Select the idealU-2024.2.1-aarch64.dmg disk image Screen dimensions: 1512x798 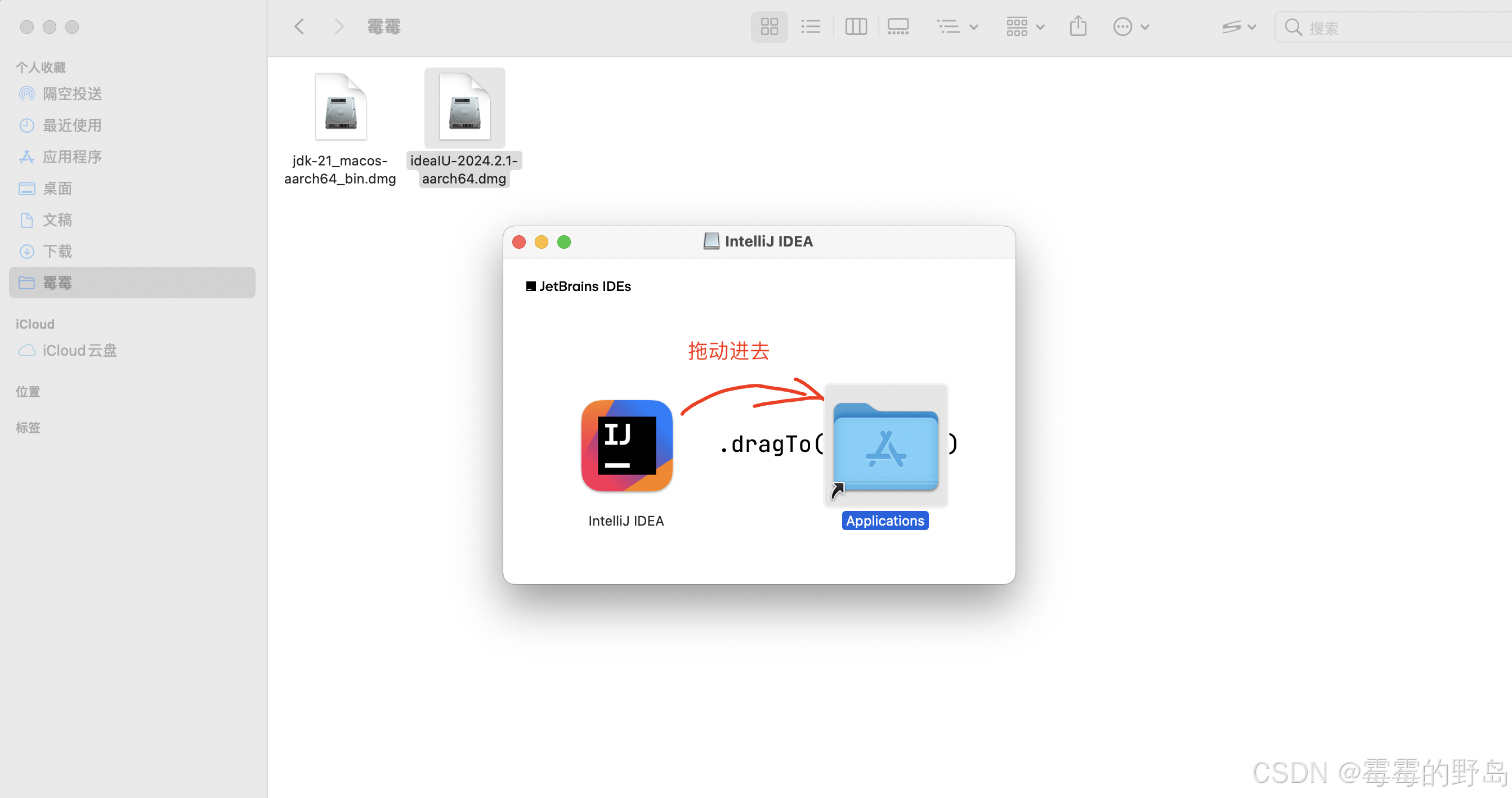(464, 107)
